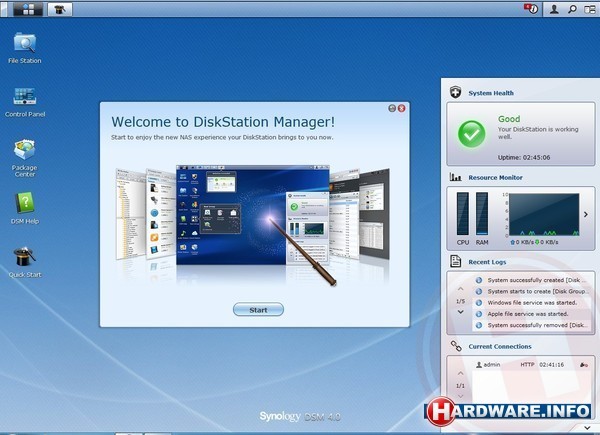This screenshot has width=600, height=435.
Task: Open the main menu grid button
Action: pyautogui.click(x=24, y=8)
